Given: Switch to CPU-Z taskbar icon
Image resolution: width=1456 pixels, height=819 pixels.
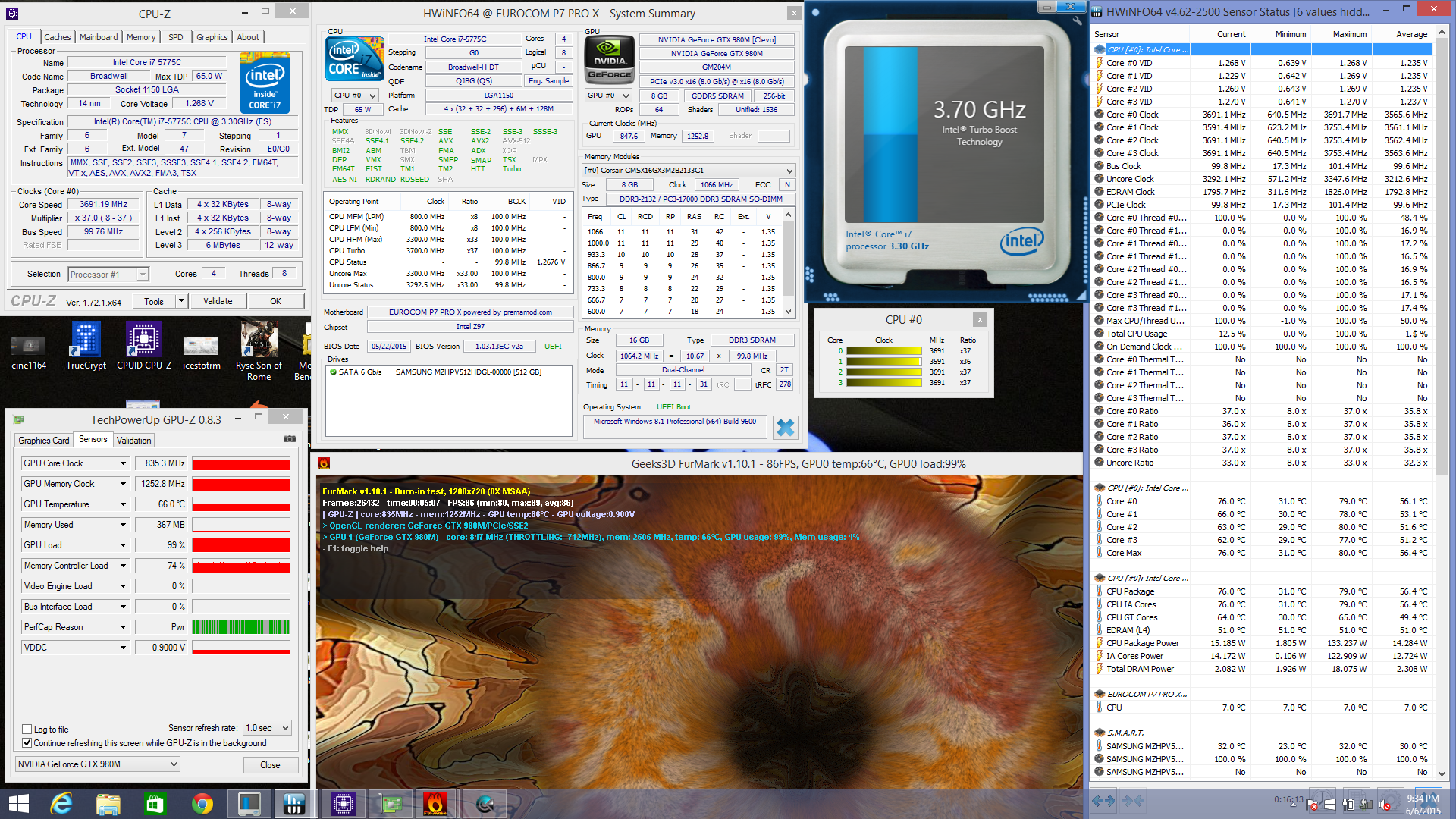Looking at the screenshot, I should pos(343,804).
